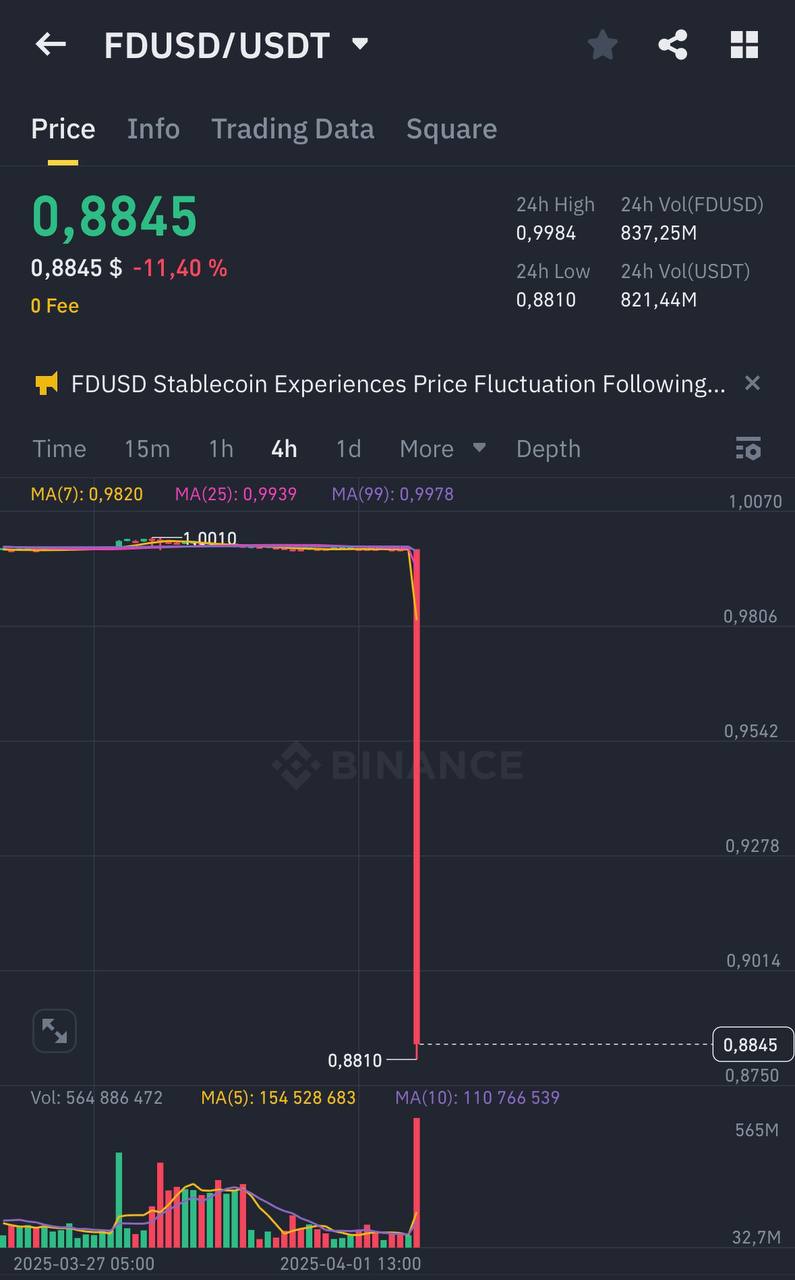Image resolution: width=795 pixels, height=1280 pixels.
Task: Open chart indicator settings icon
Action: coord(748,449)
